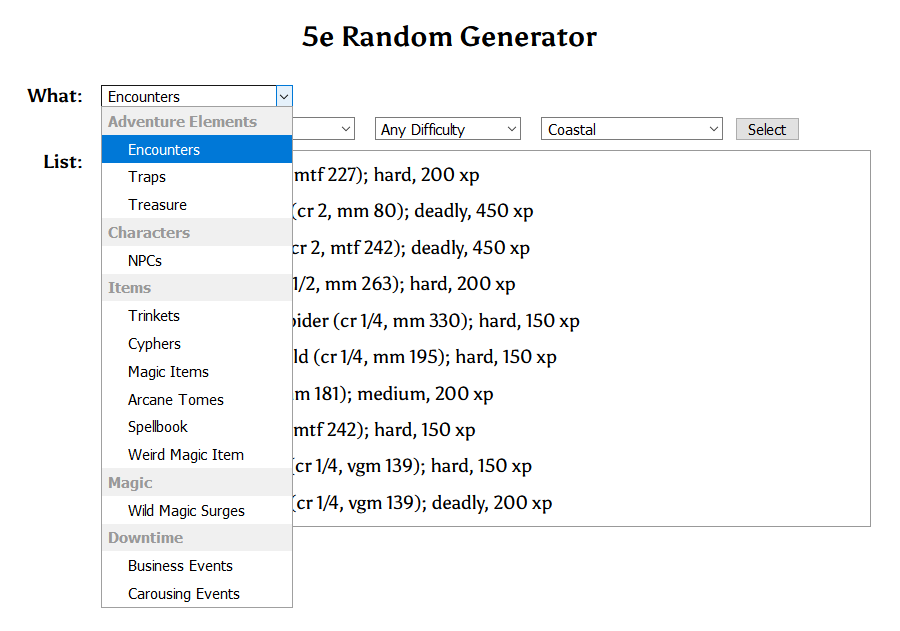Screen dimensions: 900x631
Task: Open the What combo box dropdown arrow
Action: point(284,95)
